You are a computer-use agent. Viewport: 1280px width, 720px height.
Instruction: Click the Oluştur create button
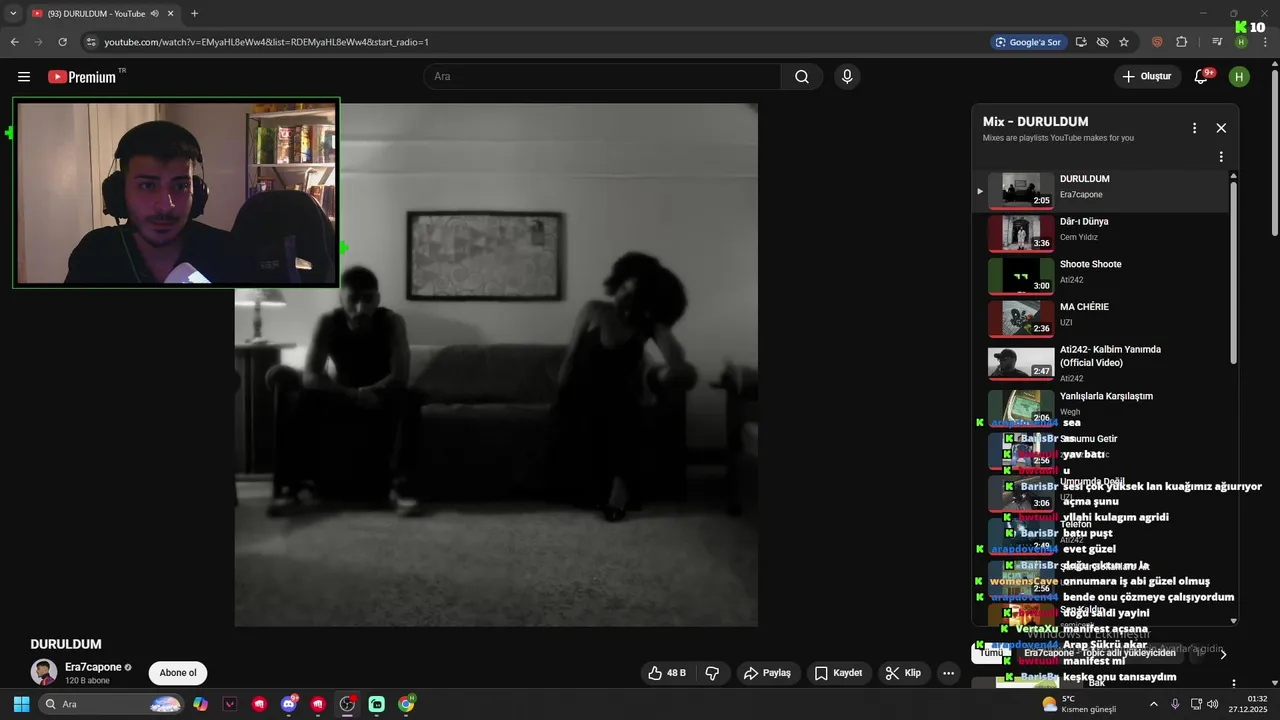pos(1146,77)
